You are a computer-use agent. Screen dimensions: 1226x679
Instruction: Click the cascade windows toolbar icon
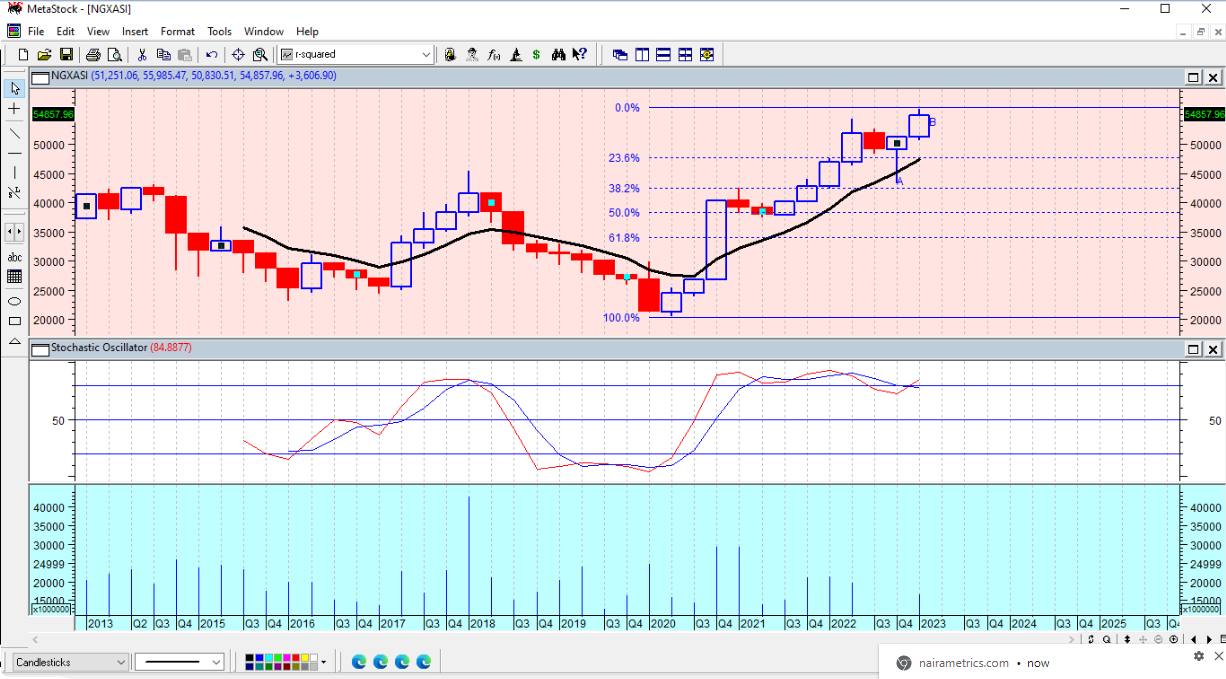click(x=619, y=54)
